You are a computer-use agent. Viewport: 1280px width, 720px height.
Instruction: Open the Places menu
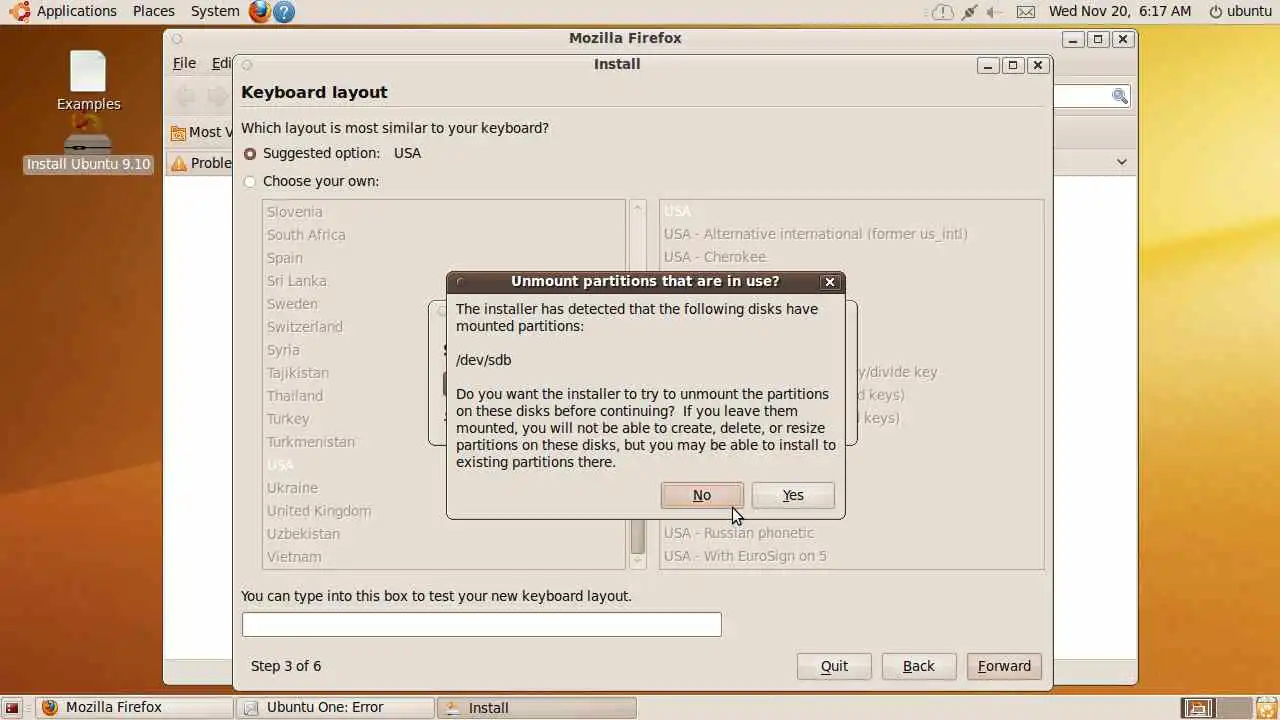pos(154,11)
